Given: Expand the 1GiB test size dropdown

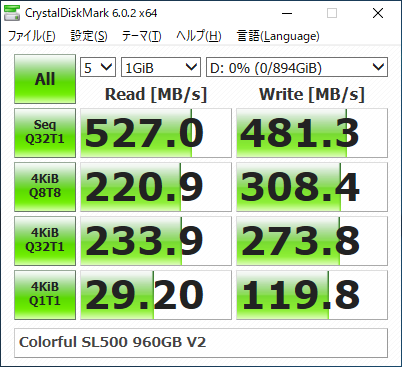Looking at the screenshot, I should tap(161, 68).
